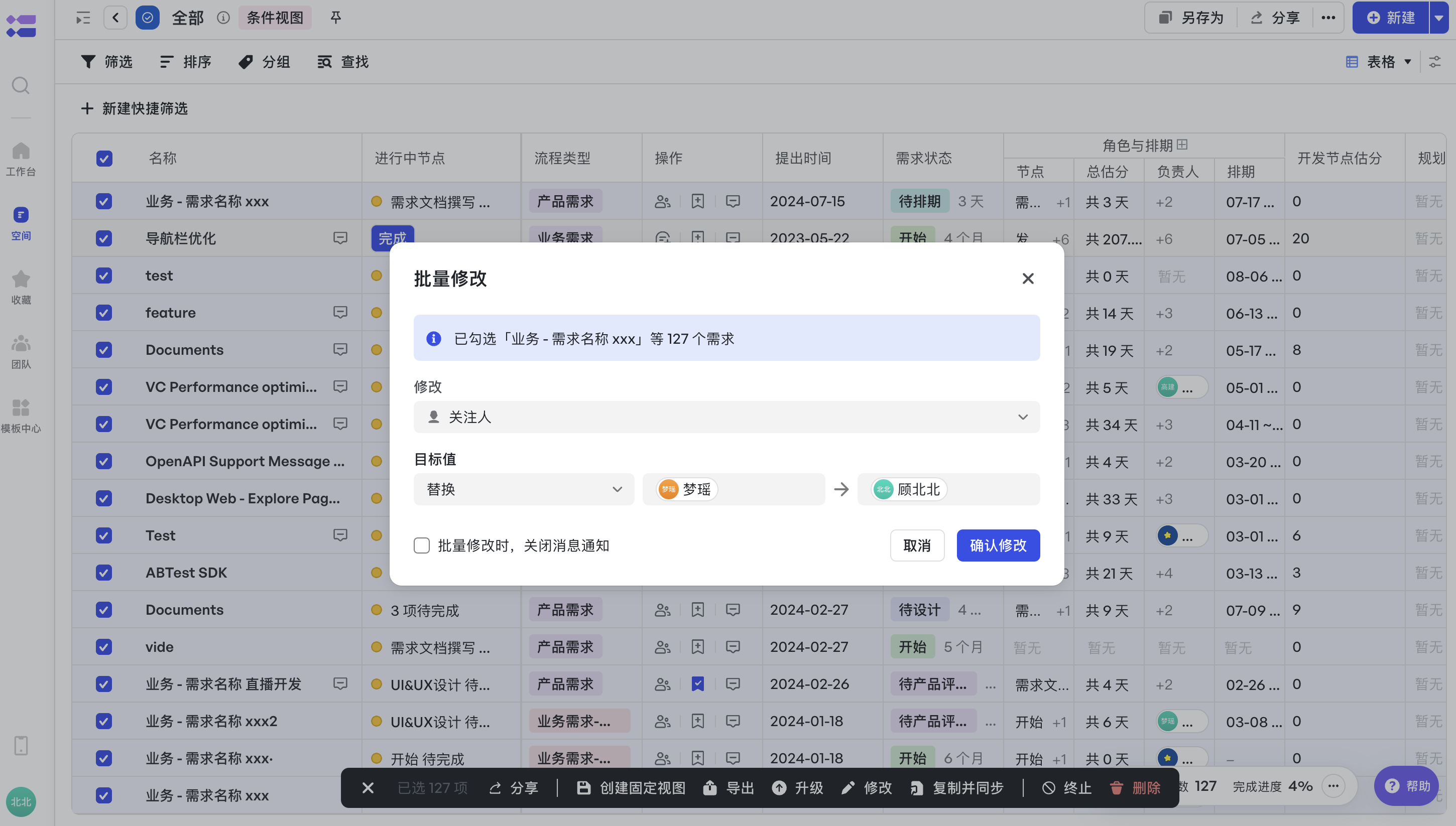Toggle the select-all checkbox in table header
Screen dimensions: 1456x826
pos(104,158)
